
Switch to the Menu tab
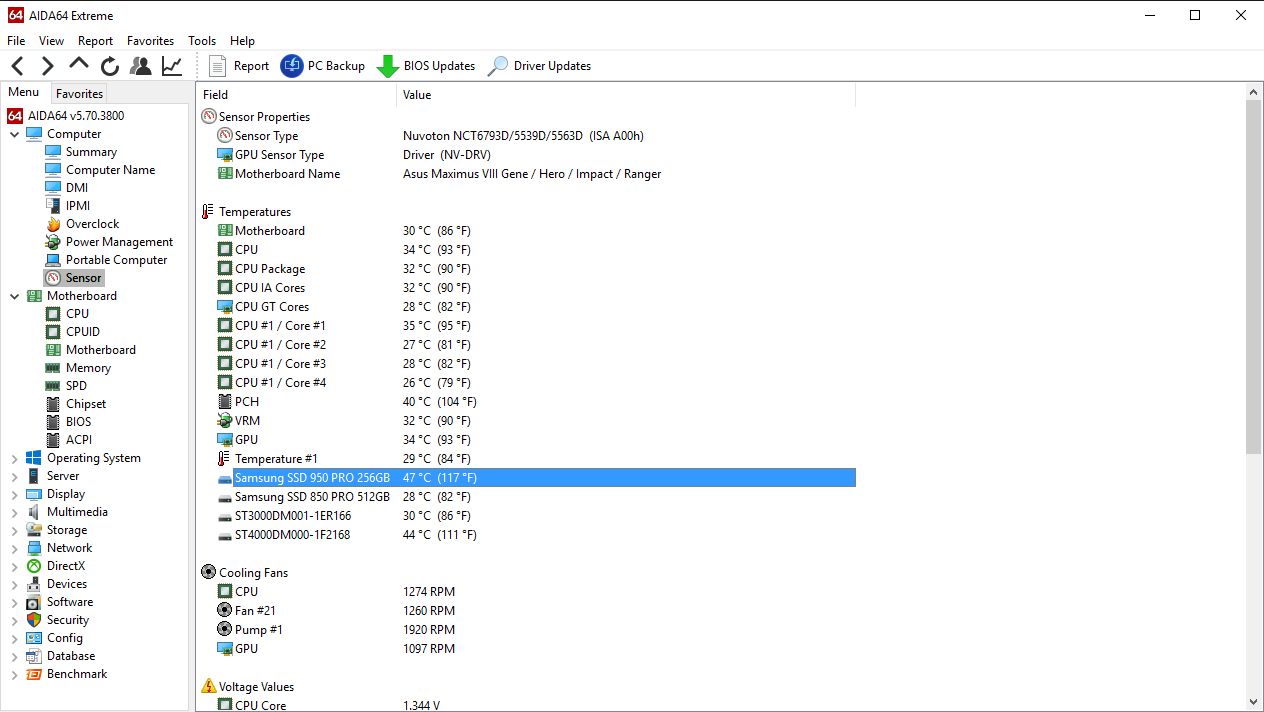24,93
